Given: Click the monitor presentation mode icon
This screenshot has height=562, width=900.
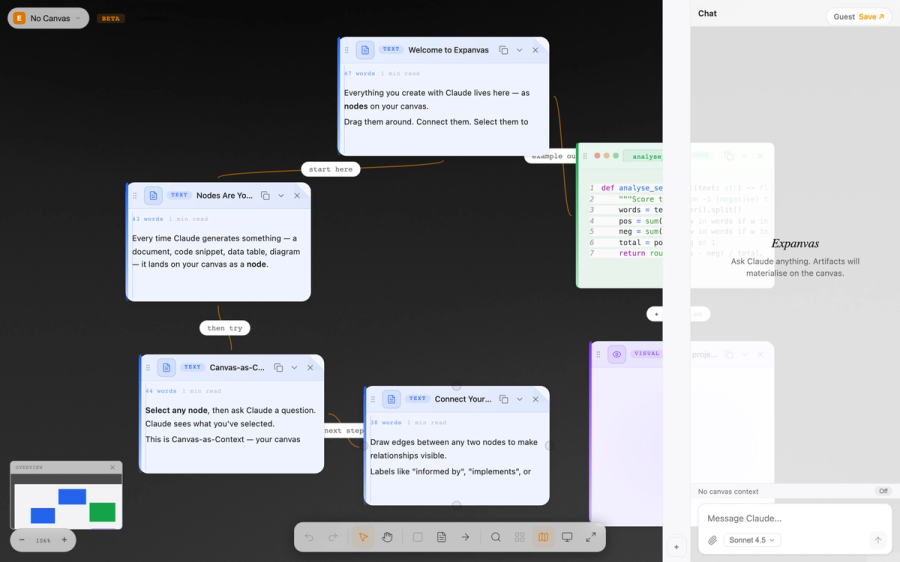Looking at the screenshot, I should [x=567, y=537].
